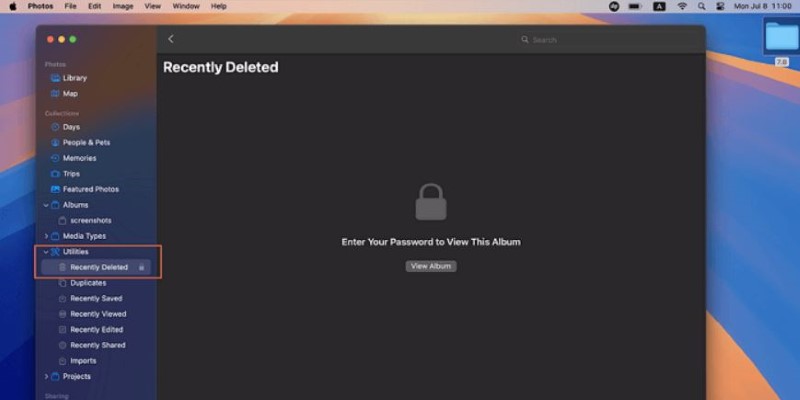Viewport: 800px width, 400px height.
Task: Select the Memories collection
Action: [73, 158]
